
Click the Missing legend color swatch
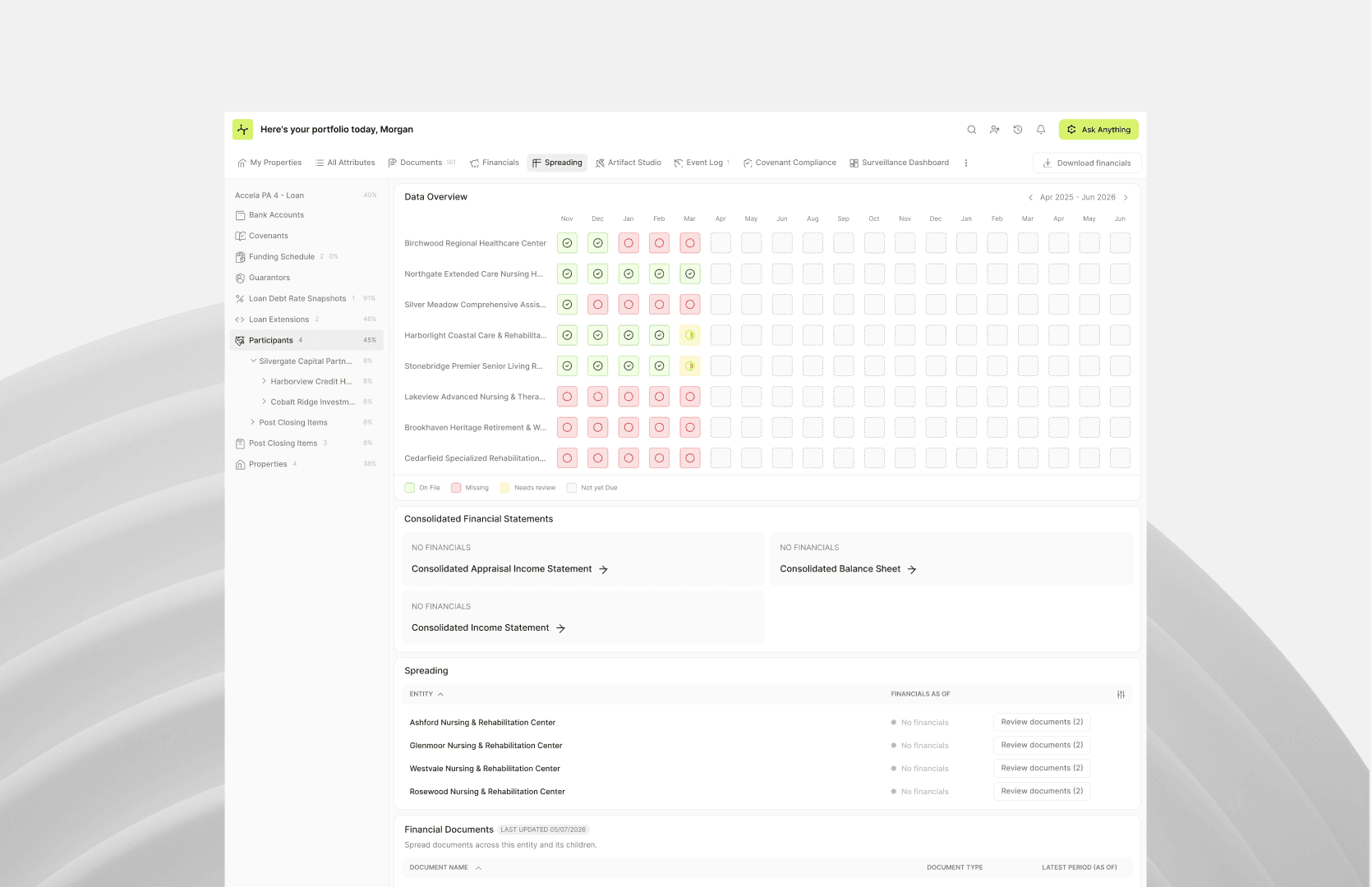pos(456,488)
